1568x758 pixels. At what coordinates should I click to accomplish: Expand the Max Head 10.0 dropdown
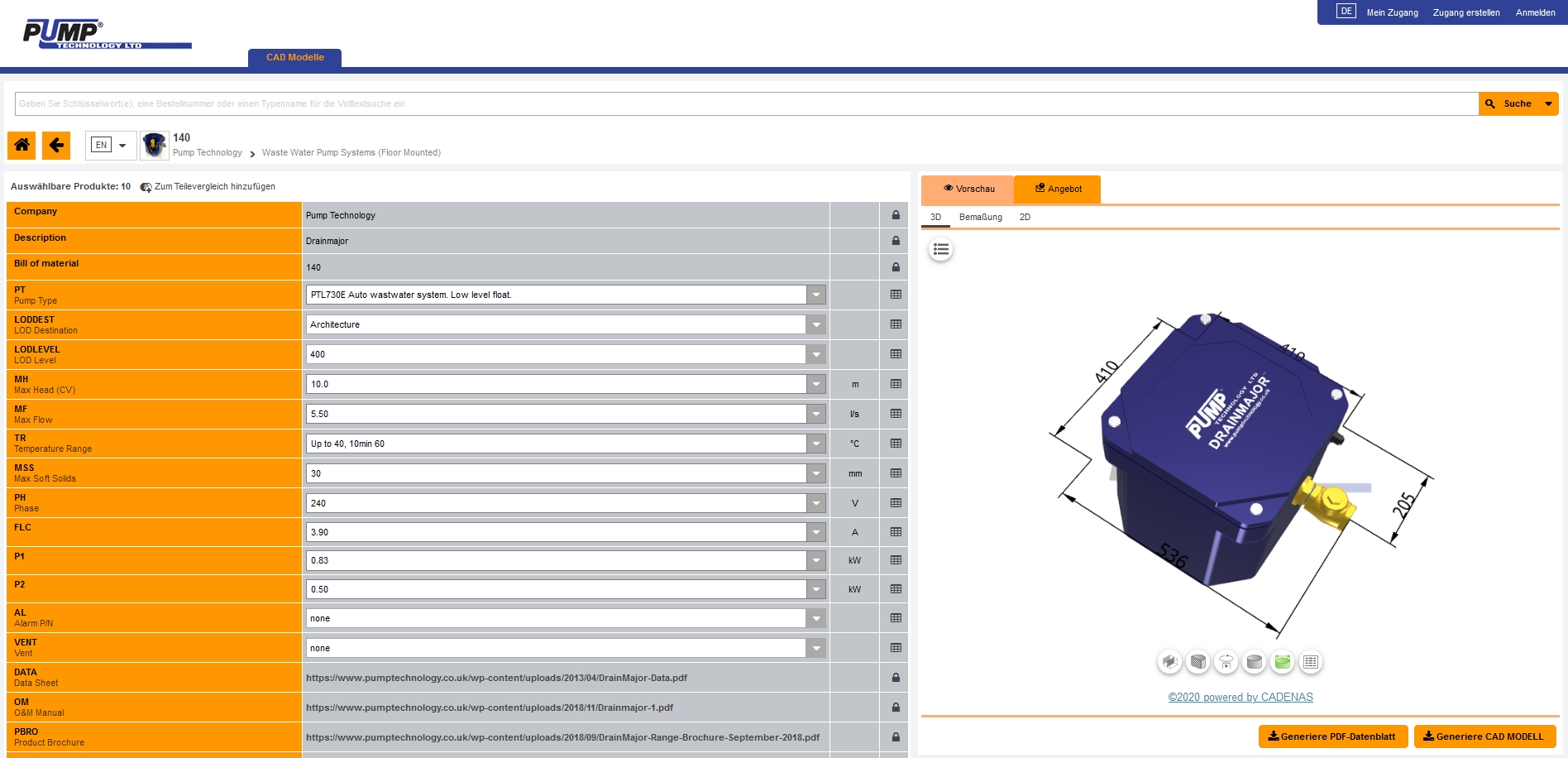tap(816, 384)
